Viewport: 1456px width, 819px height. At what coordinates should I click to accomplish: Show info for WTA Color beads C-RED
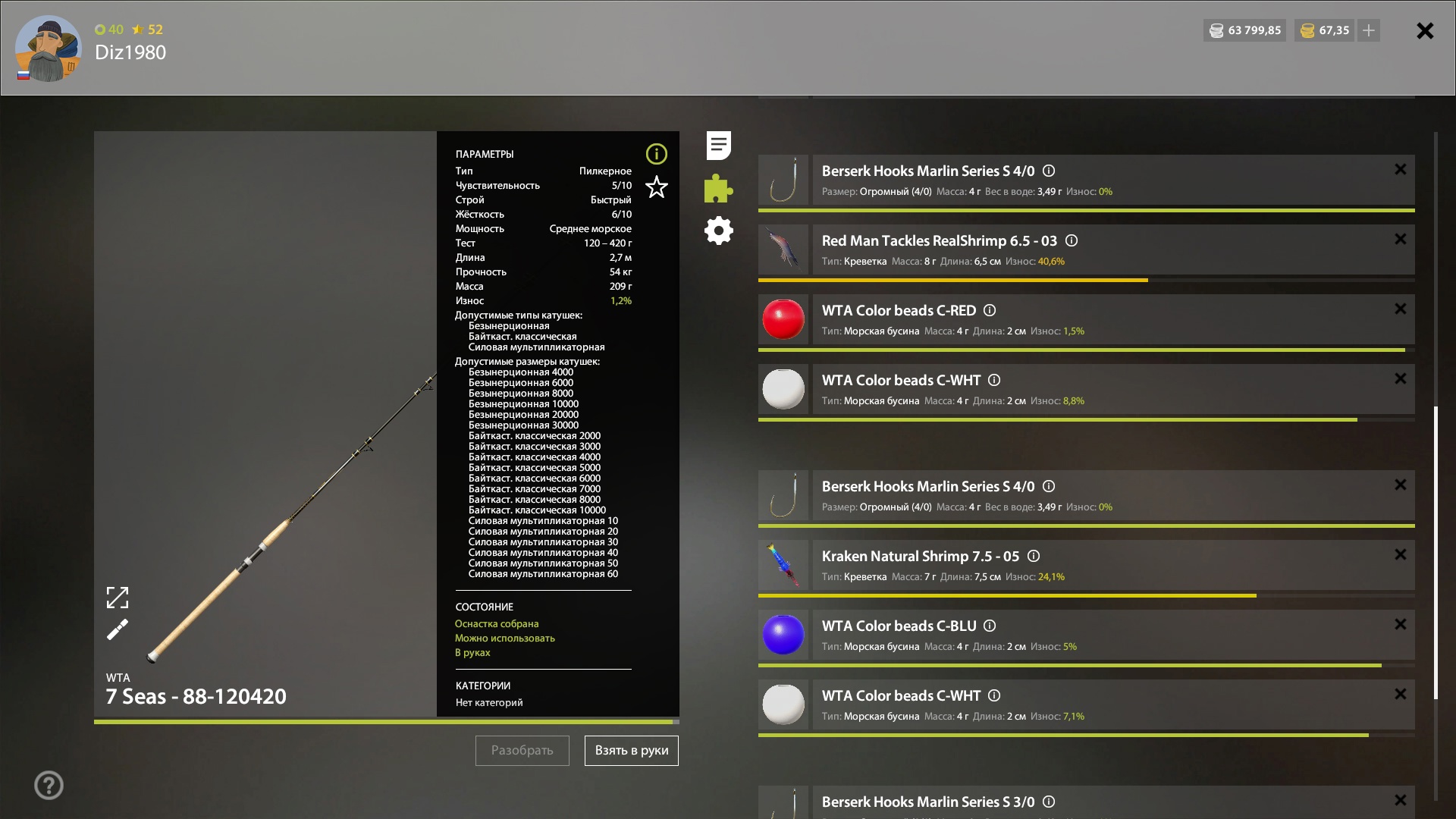click(990, 311)
